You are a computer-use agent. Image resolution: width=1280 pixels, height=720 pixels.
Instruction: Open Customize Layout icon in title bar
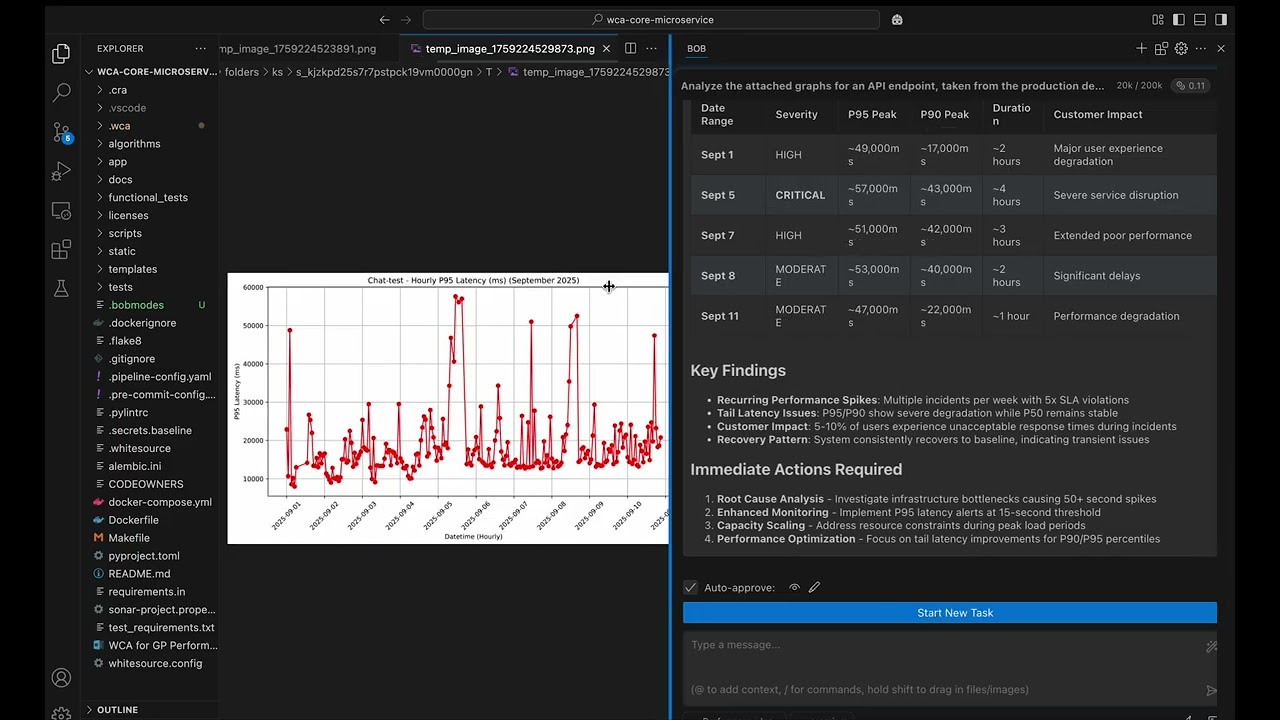(x=1158, y=19)
